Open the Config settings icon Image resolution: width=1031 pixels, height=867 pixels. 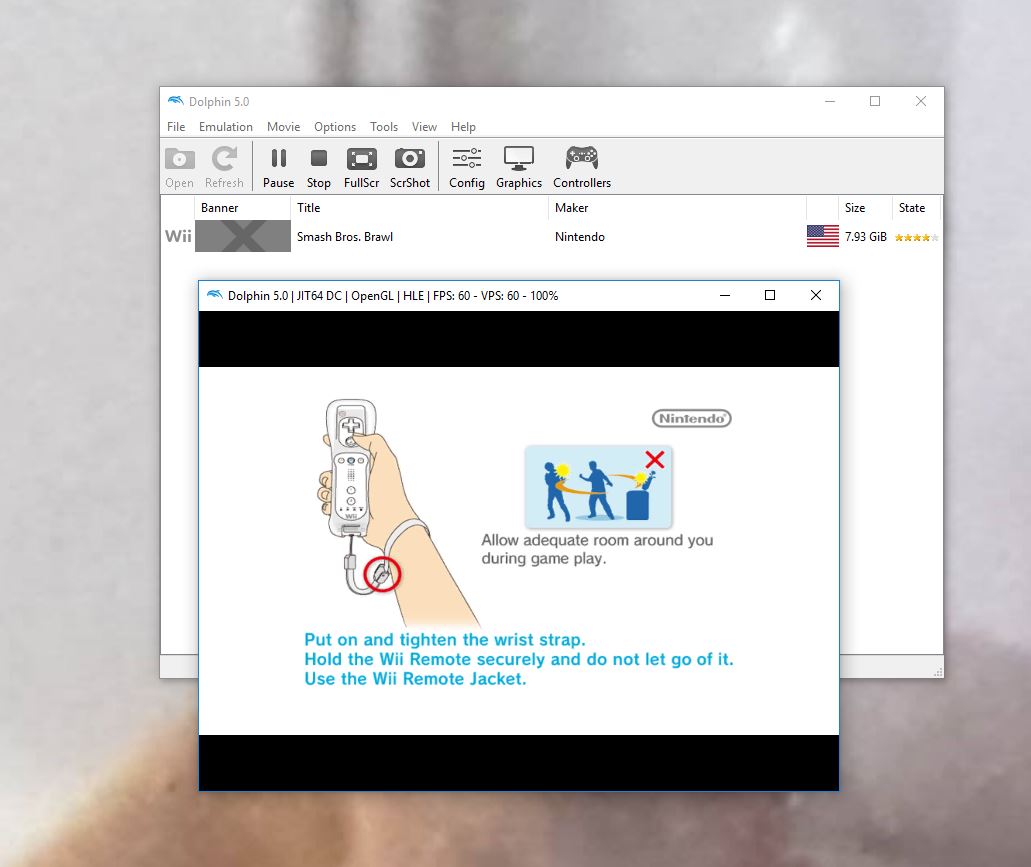(x=467, y=167)
